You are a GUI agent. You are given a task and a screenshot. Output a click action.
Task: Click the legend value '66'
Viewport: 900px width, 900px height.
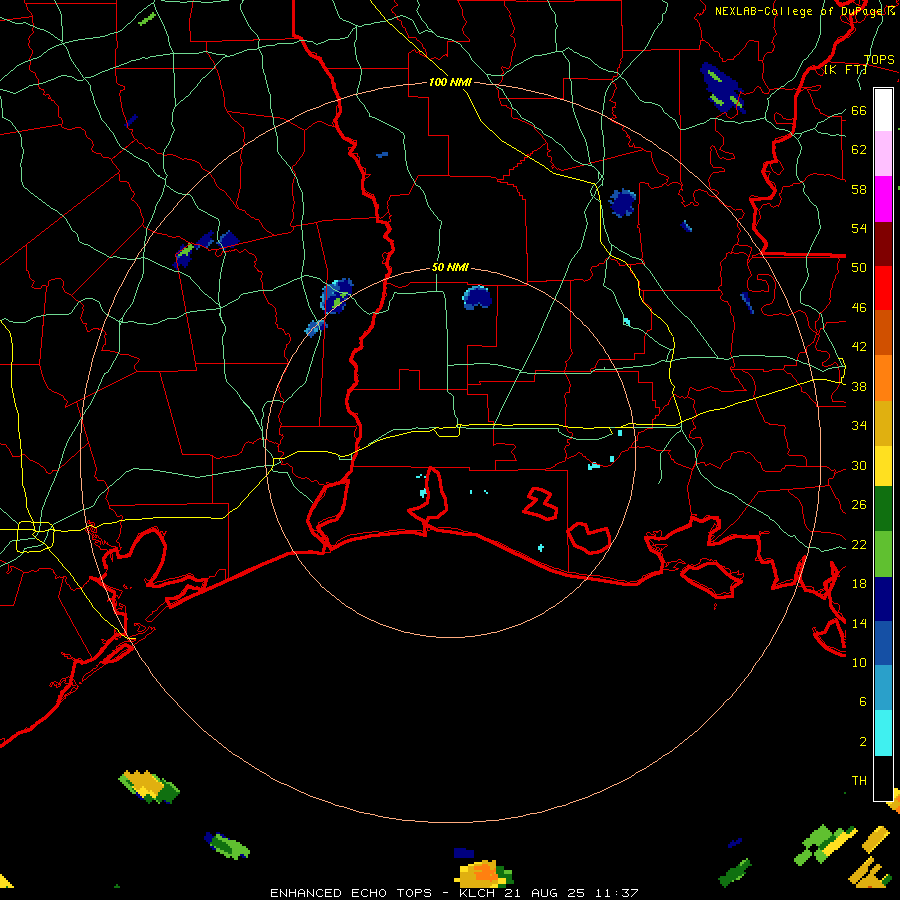coord(859,110)
